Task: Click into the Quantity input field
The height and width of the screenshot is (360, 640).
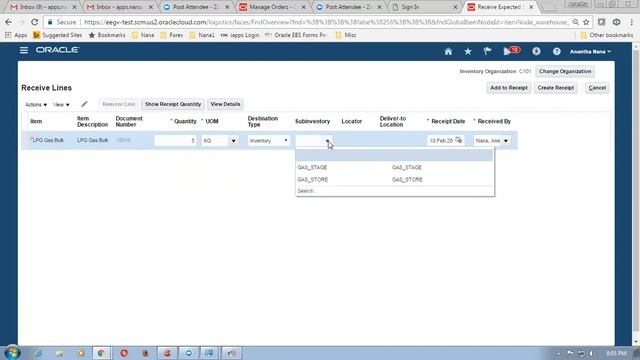Action: 176,140
